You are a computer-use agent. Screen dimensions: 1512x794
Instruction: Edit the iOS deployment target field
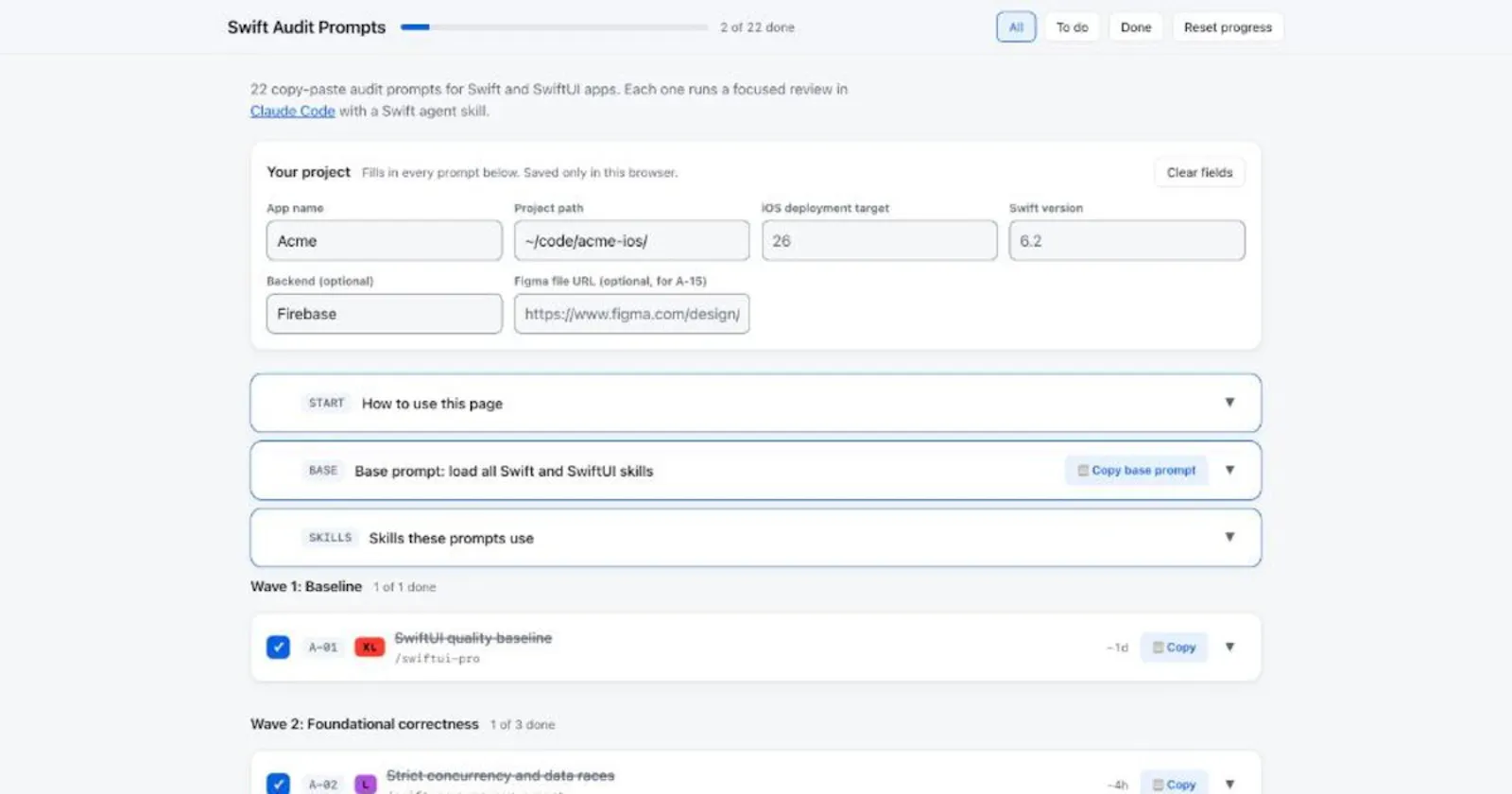pyautogui.click(x=879, y=241)
